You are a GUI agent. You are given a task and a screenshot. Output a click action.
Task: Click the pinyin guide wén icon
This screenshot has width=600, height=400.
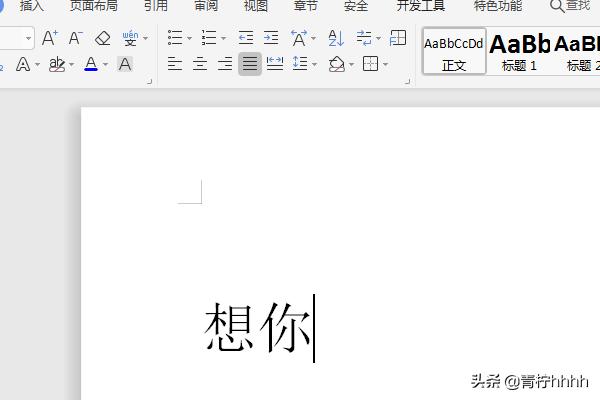(x=130, y=38)
